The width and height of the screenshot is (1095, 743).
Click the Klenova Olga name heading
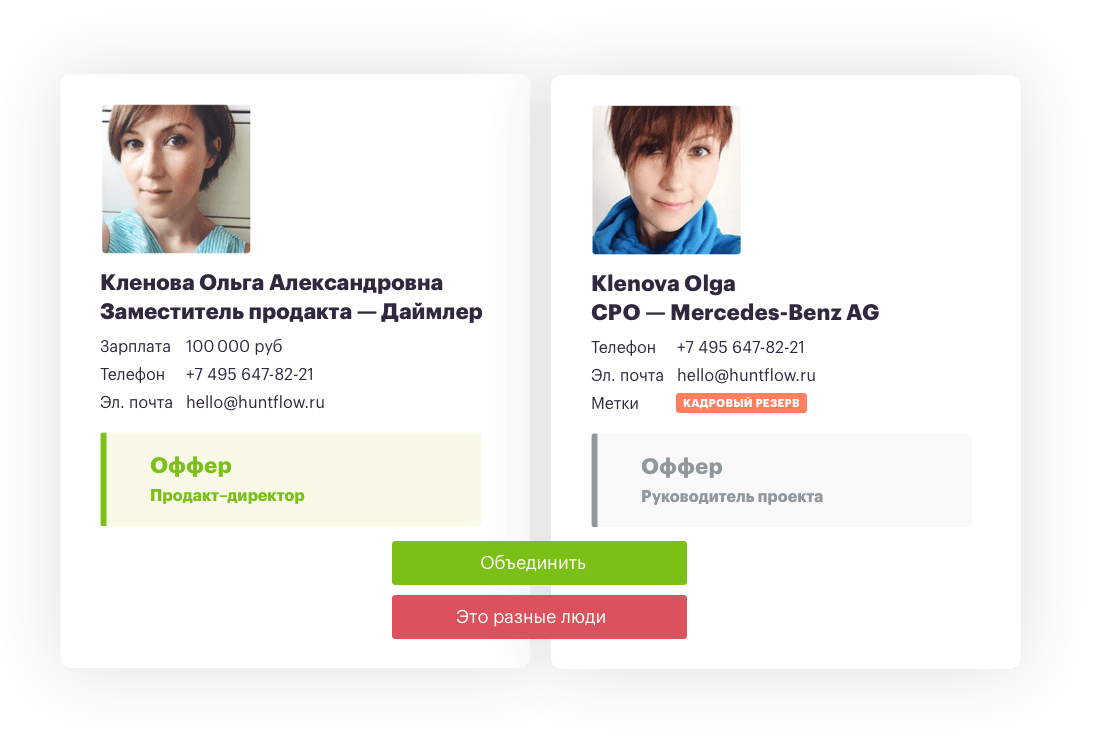663,284
